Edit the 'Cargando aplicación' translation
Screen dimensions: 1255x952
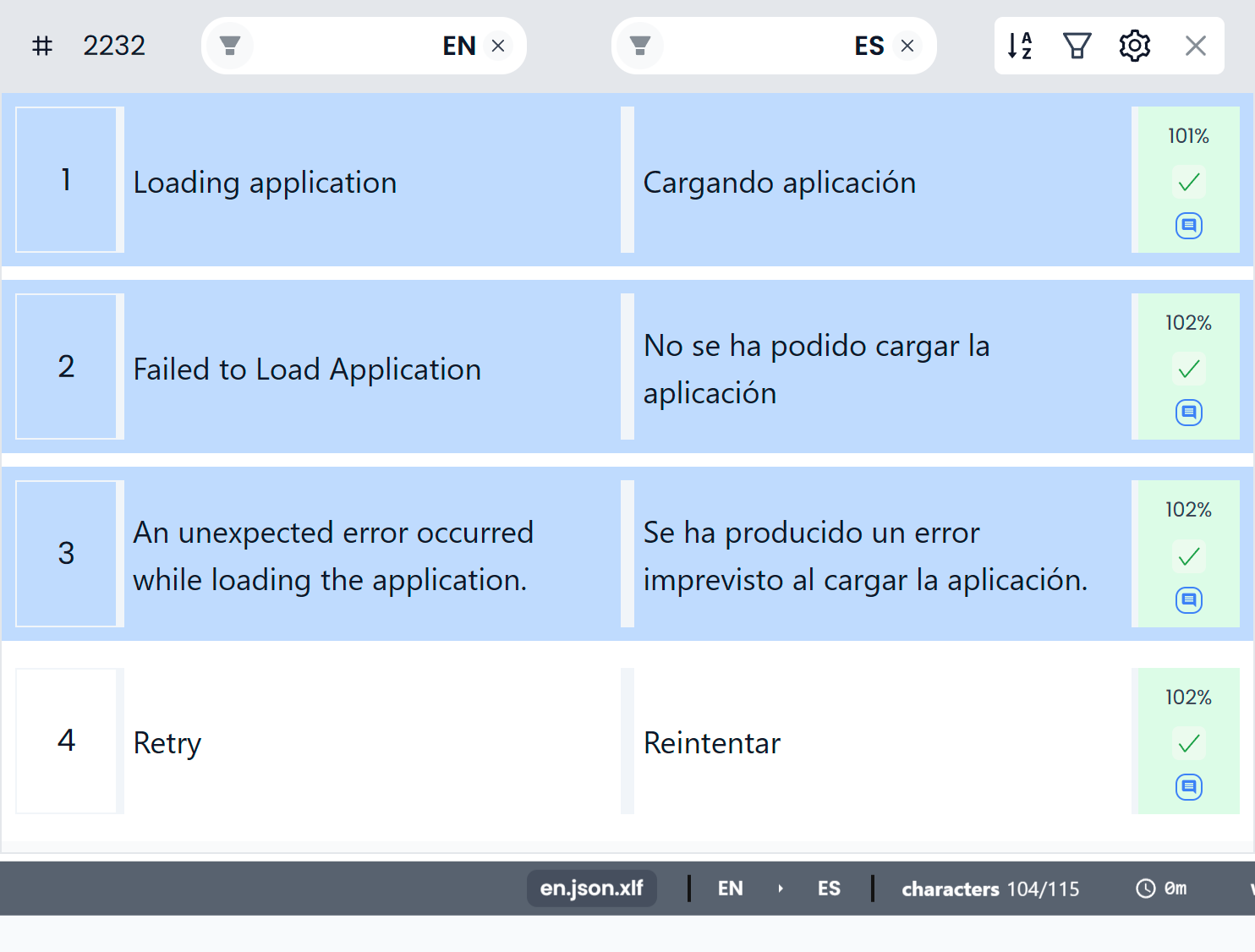pyautogui.click(x=779, y=183)
